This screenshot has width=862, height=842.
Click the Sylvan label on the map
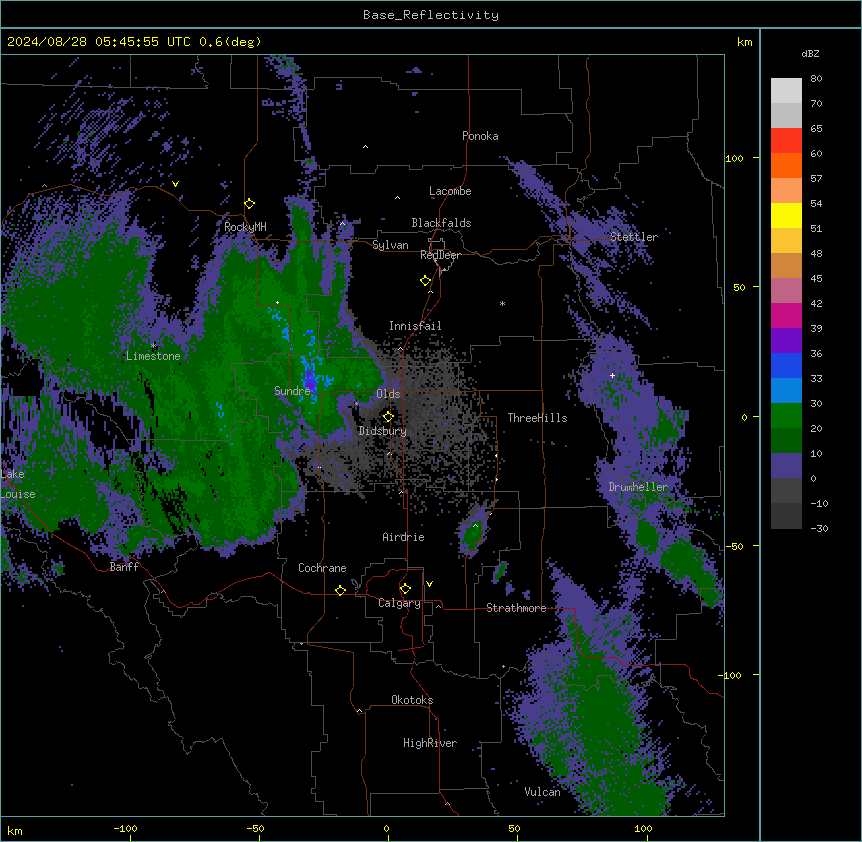(x=390, y=245)
